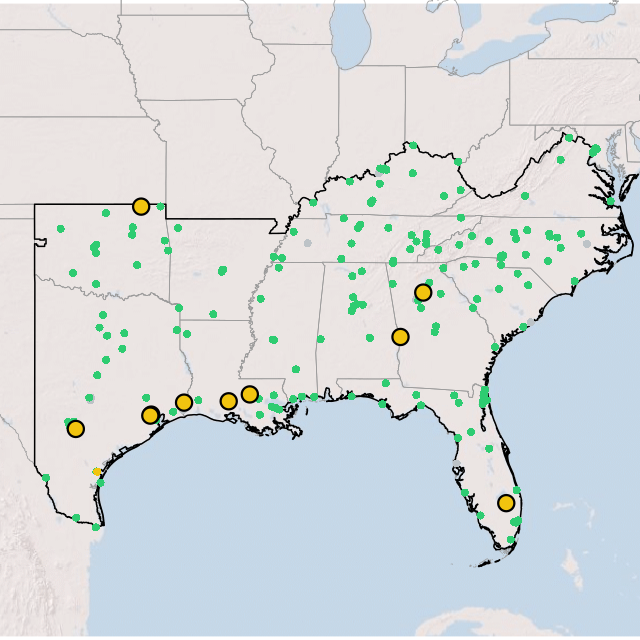The width and height of the screenshot is (640, 640).
Task: Select the yellow marker at Houston
Action: [x=150, y=416]
